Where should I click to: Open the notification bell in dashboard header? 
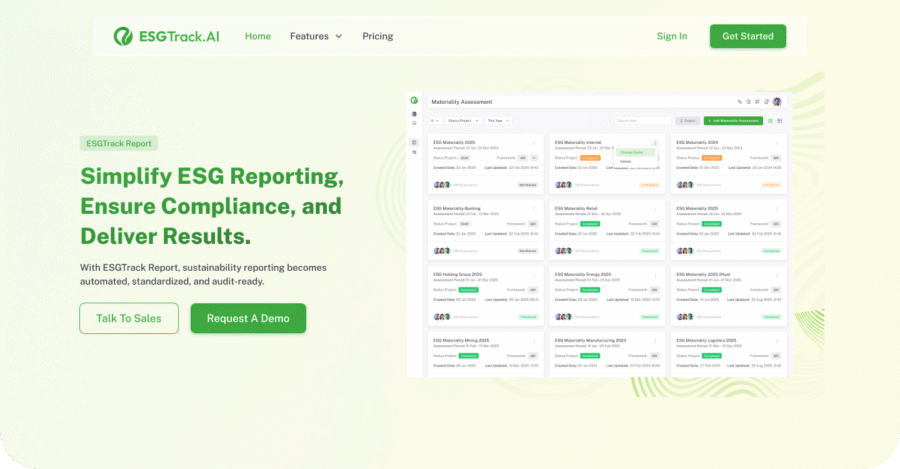click(766, 102)
